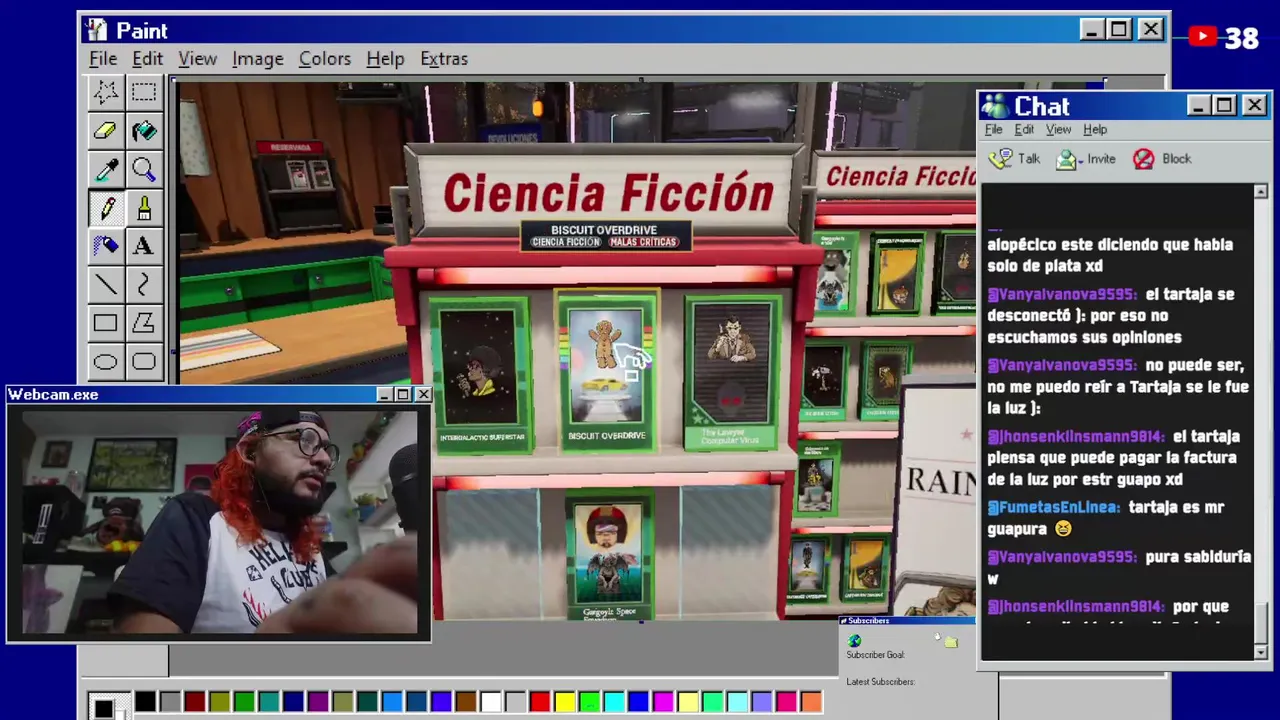The image size is (1280, 720).
Task: Click the Webcam.exe window title text
Action: [53, 394]
